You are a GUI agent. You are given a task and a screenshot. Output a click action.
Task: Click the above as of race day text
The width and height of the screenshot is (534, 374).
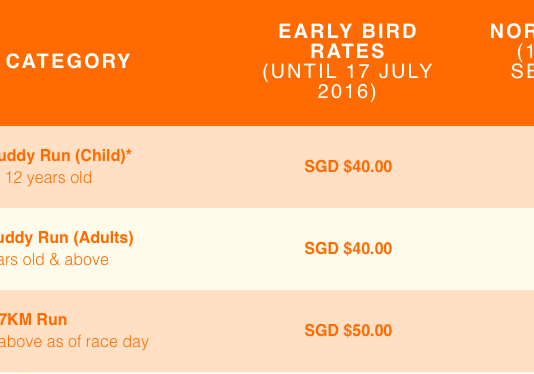(x=74, y=342)
